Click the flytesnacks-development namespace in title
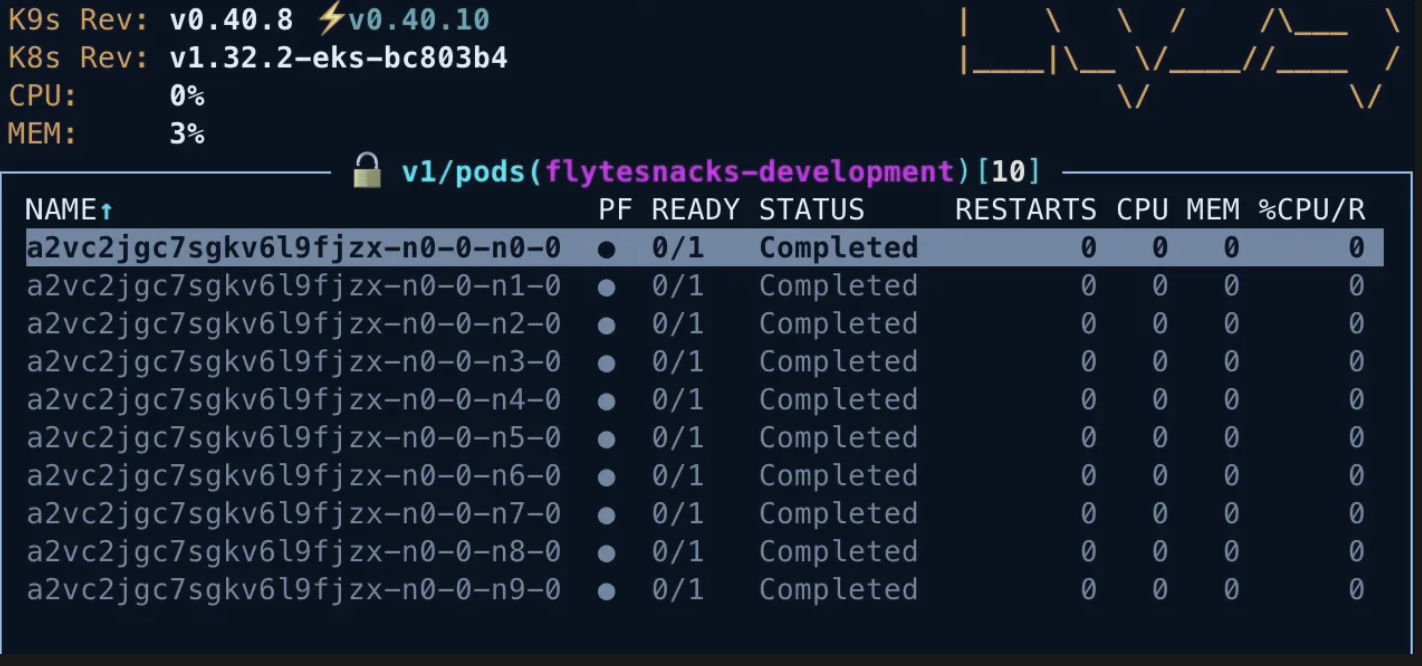This screenshot has width=1422, height=666. click(750, 172)
